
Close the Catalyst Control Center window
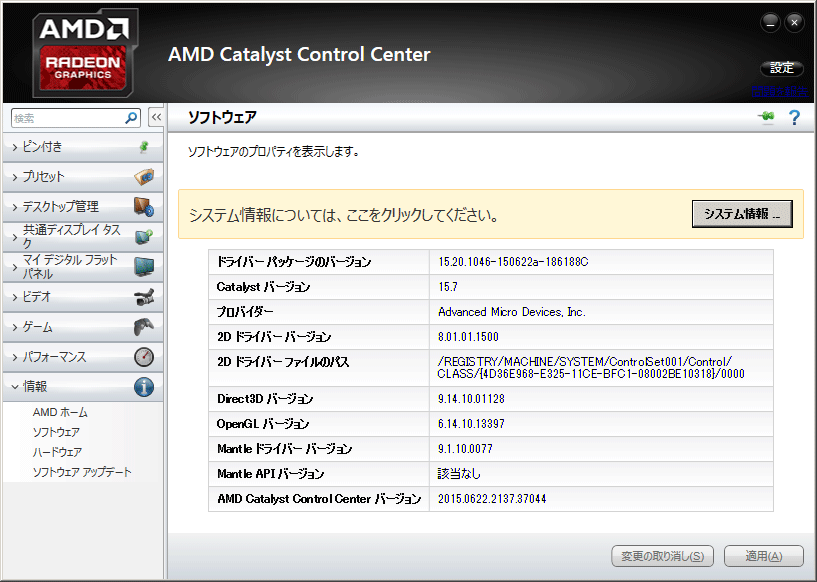click(794, 22)
